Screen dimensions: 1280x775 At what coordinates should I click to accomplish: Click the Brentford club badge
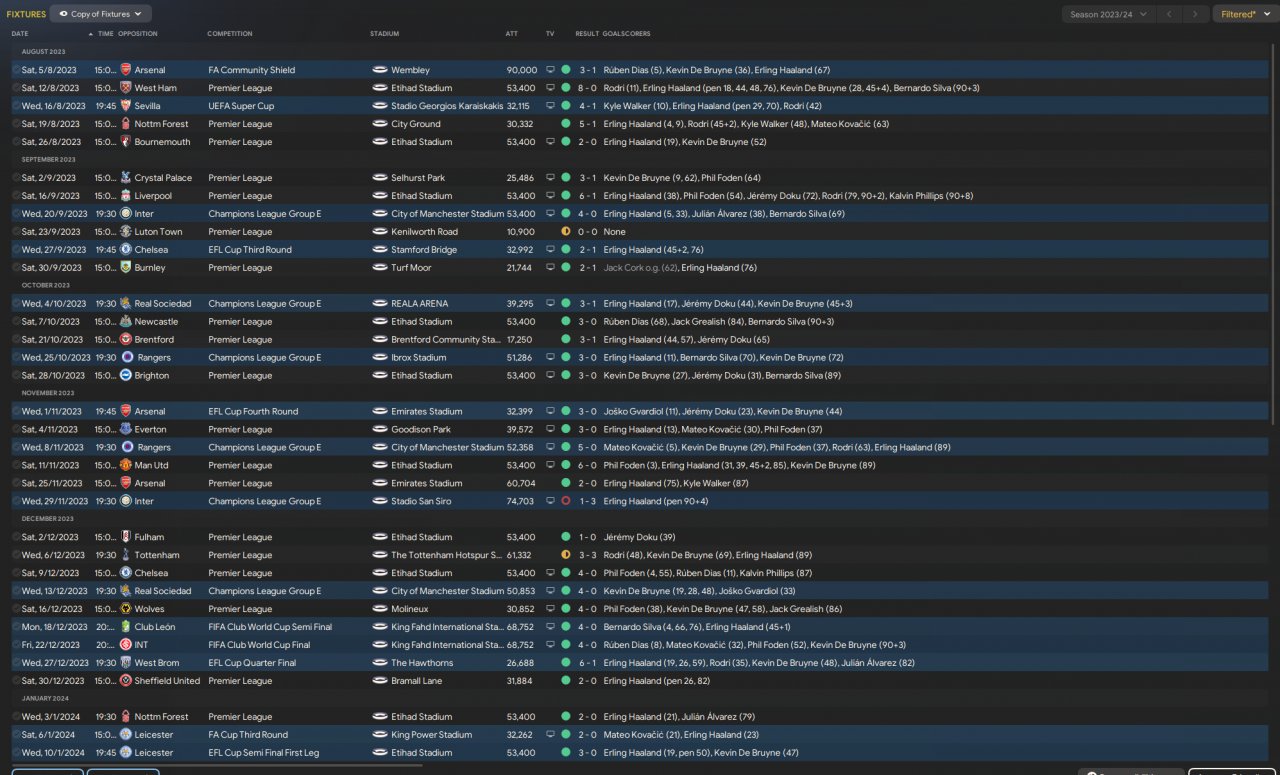click(x=125, y=340)
